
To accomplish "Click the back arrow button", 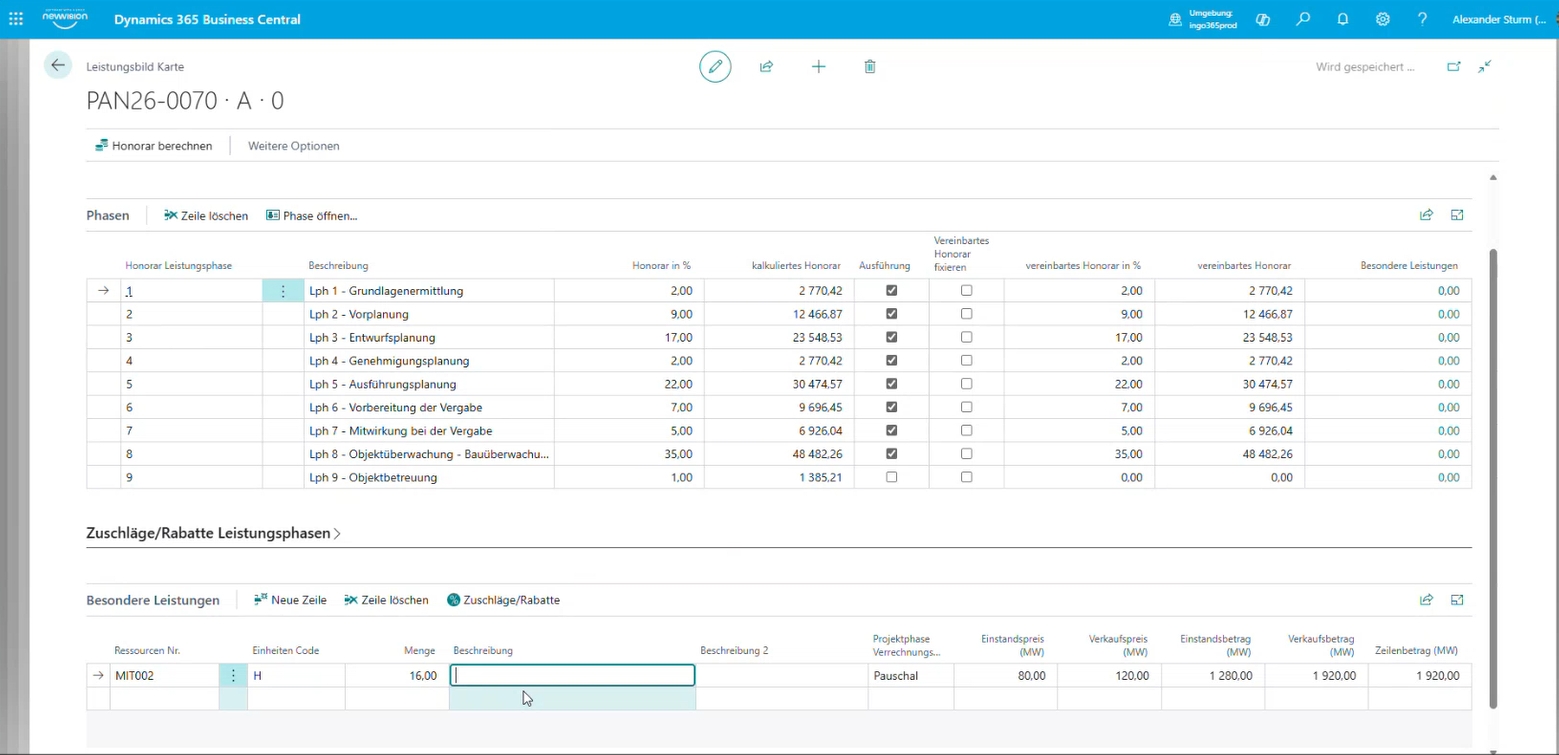I will [58, 66].
